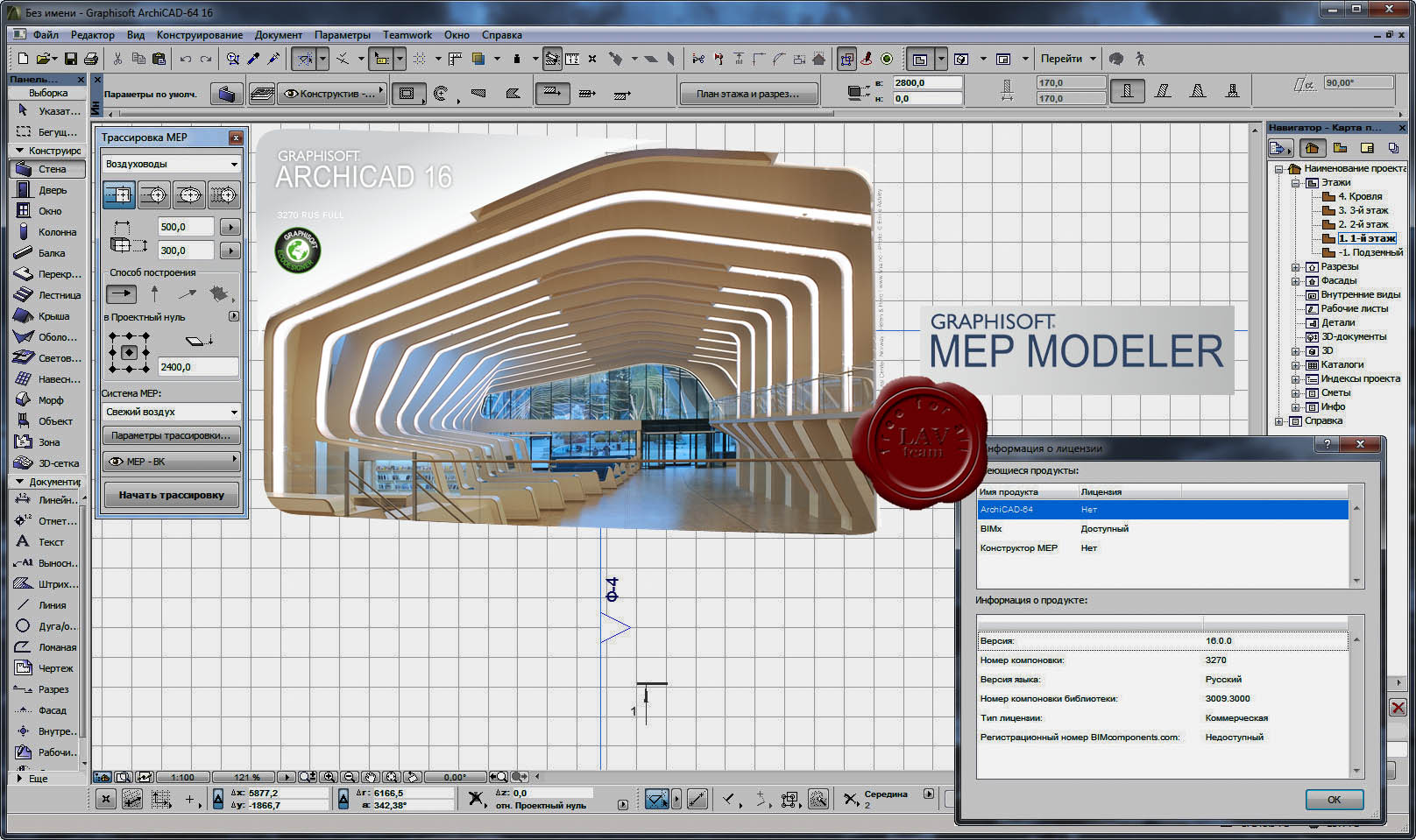Click the pan hand icon in bottom bar
Image resolution: width=1416 pixels, height=840 pixels.
pyautogui.click(x=371, y=777)
